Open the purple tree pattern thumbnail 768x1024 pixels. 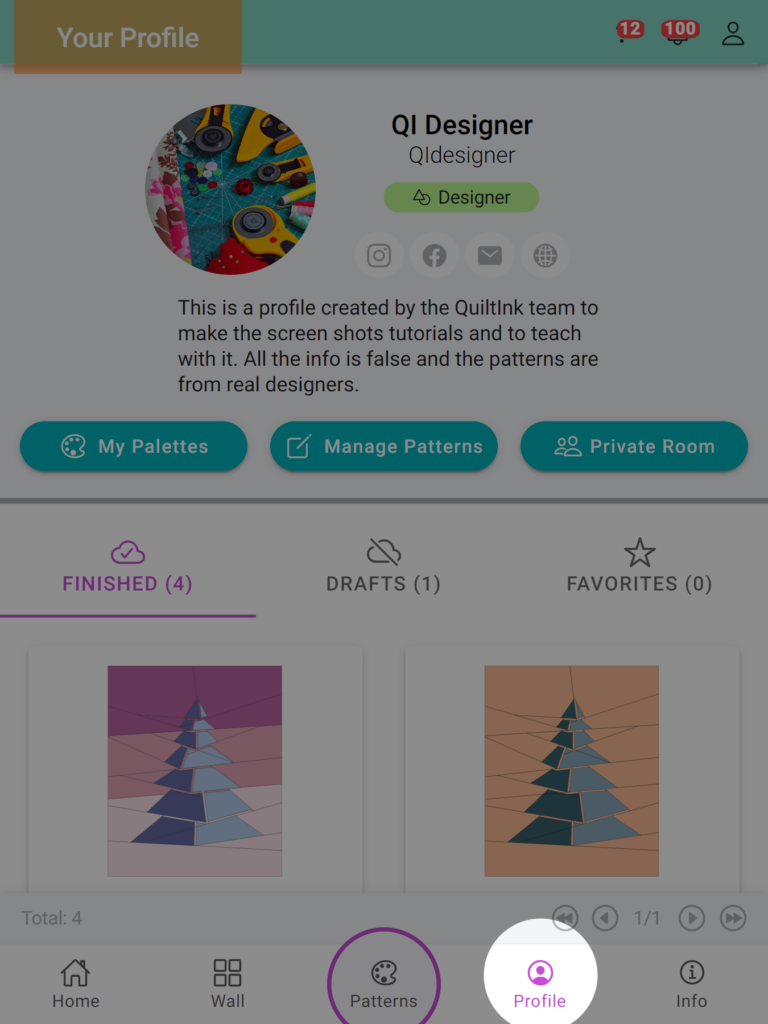coord(195,771)
